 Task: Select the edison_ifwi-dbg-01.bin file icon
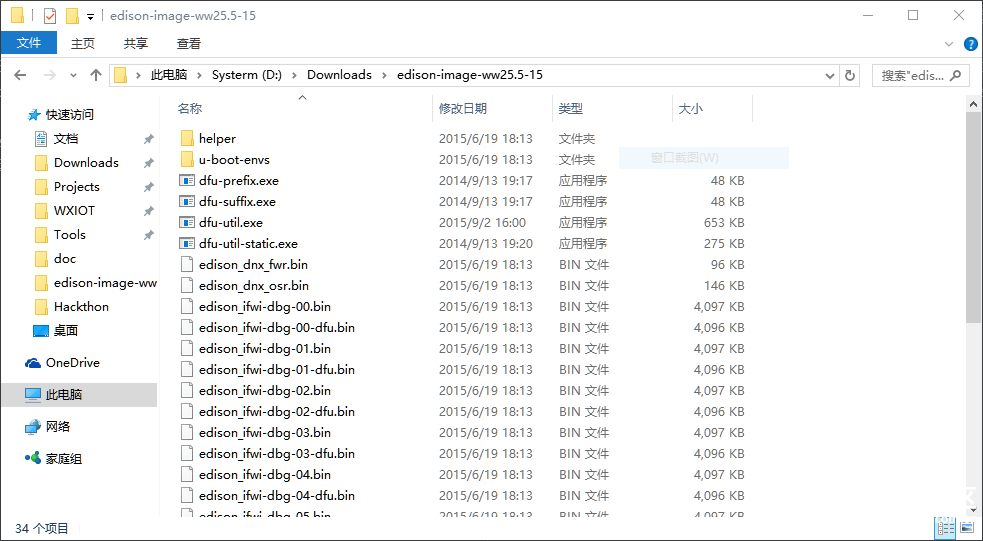(187, 349)
